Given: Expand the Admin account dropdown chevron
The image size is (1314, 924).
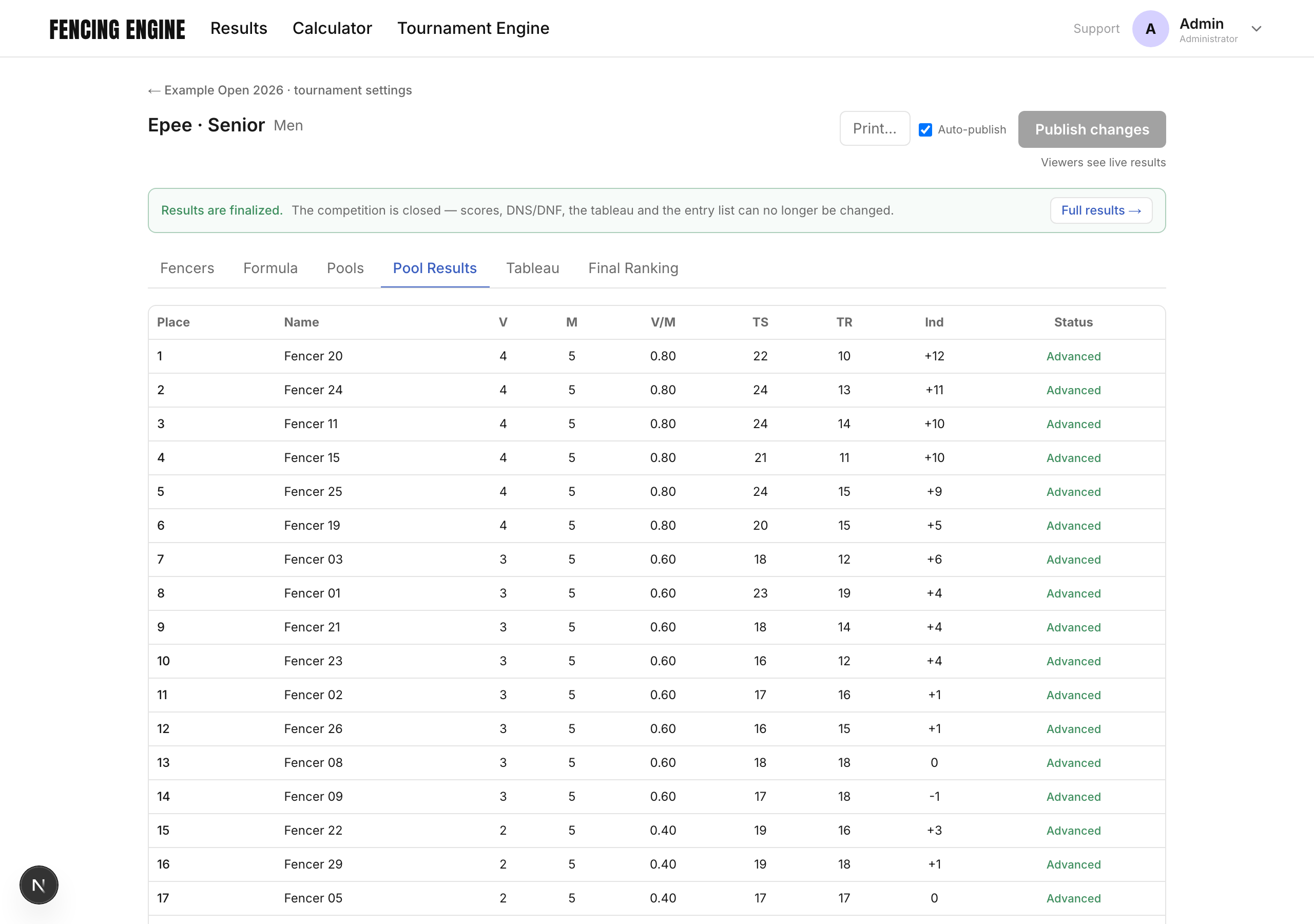Looking at the screenshot, I should click(1256, 29).
